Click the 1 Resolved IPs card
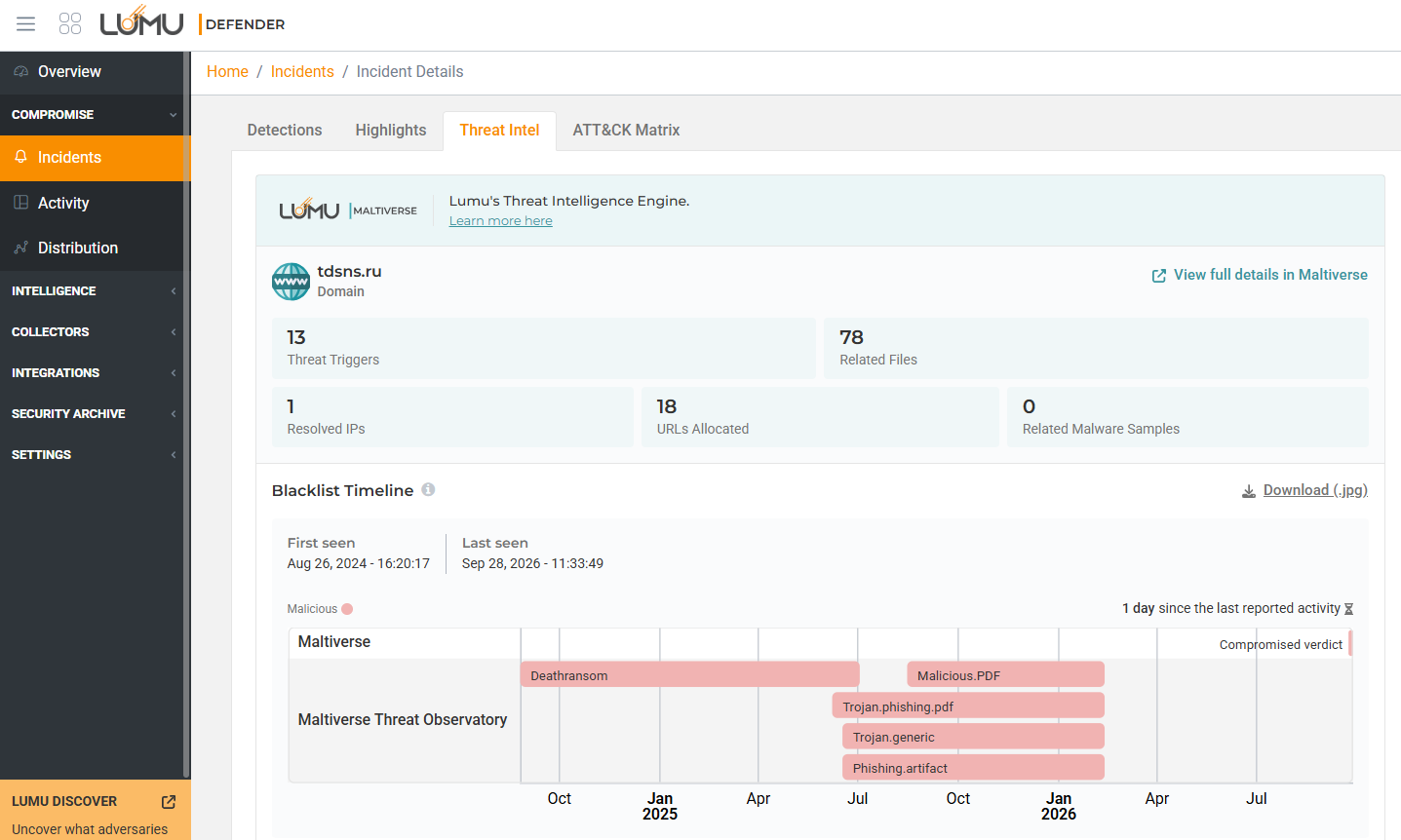This screenshot has width=1401, height=840. pos(452,417)
